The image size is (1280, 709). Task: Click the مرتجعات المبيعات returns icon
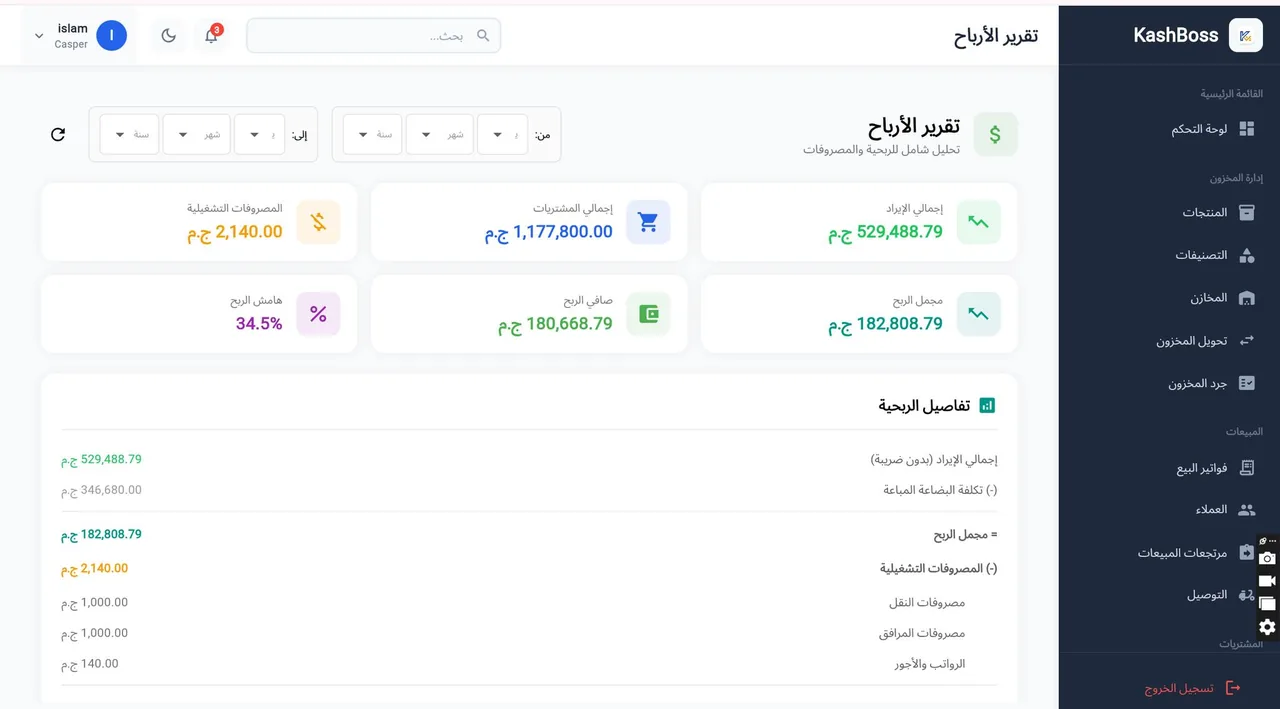click(1245, 552)
